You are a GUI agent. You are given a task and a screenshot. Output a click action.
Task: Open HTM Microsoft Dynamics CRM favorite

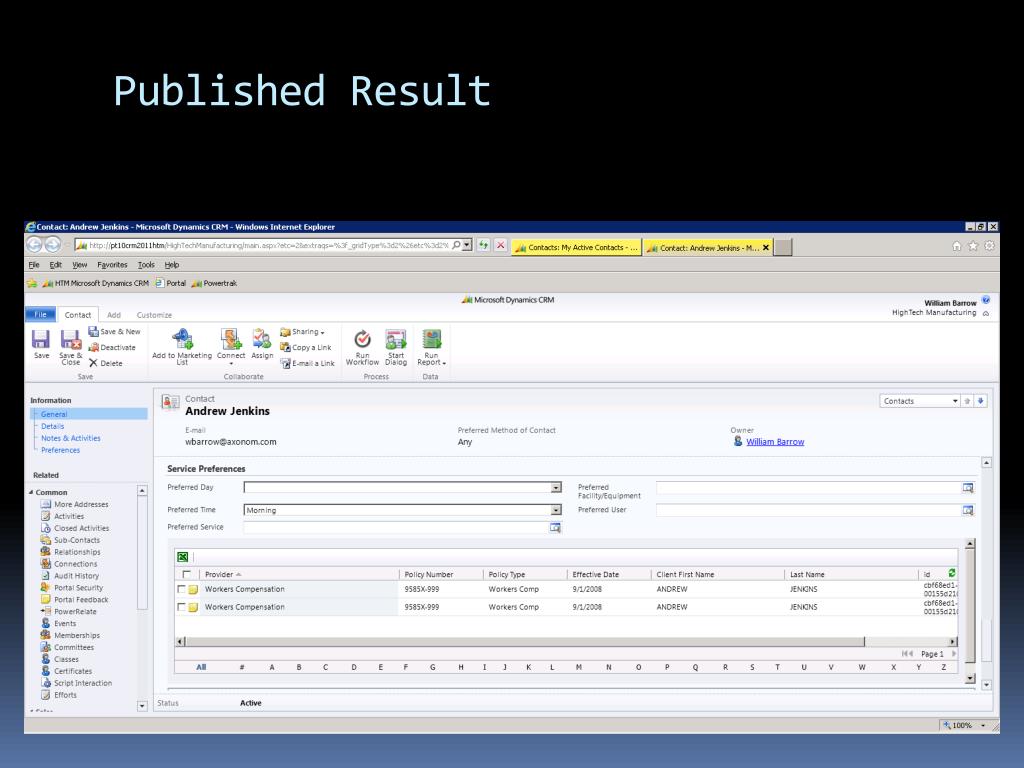tap(95, 283)
